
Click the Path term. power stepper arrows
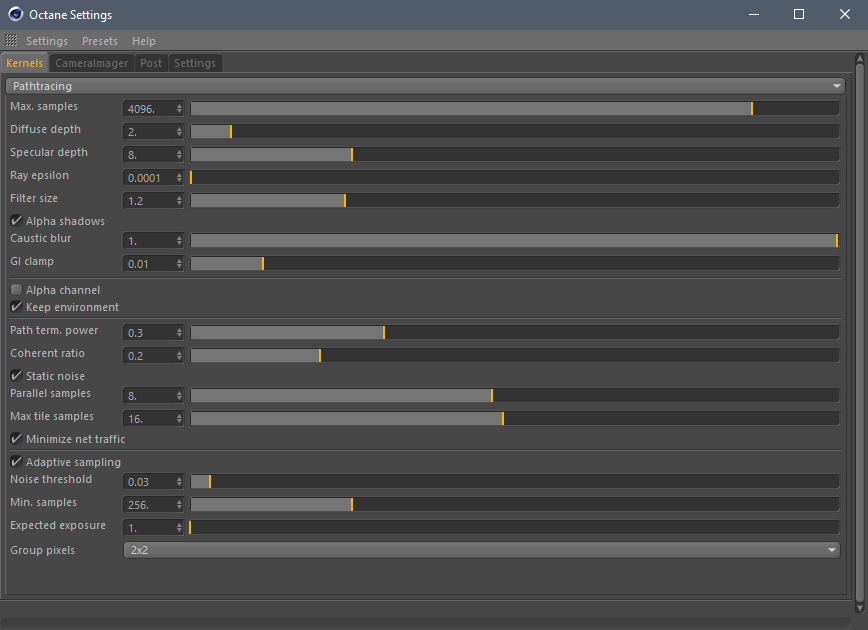click(x=179, y=332)
